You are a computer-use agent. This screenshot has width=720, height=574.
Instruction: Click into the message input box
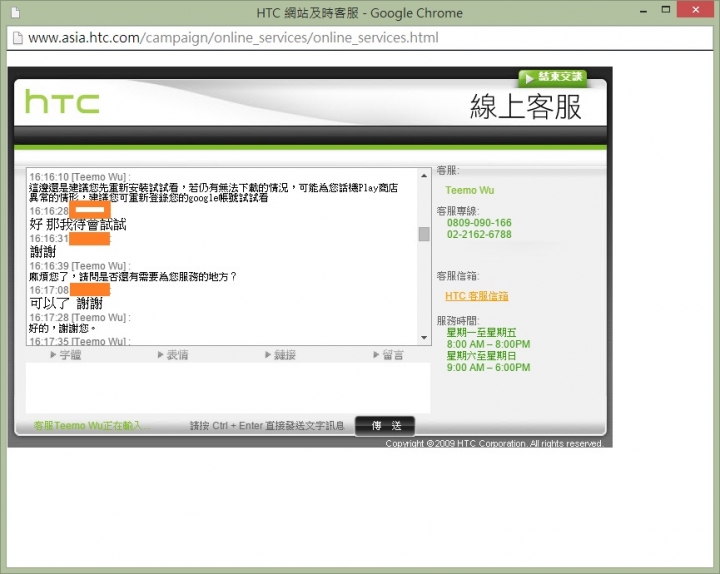228,388
